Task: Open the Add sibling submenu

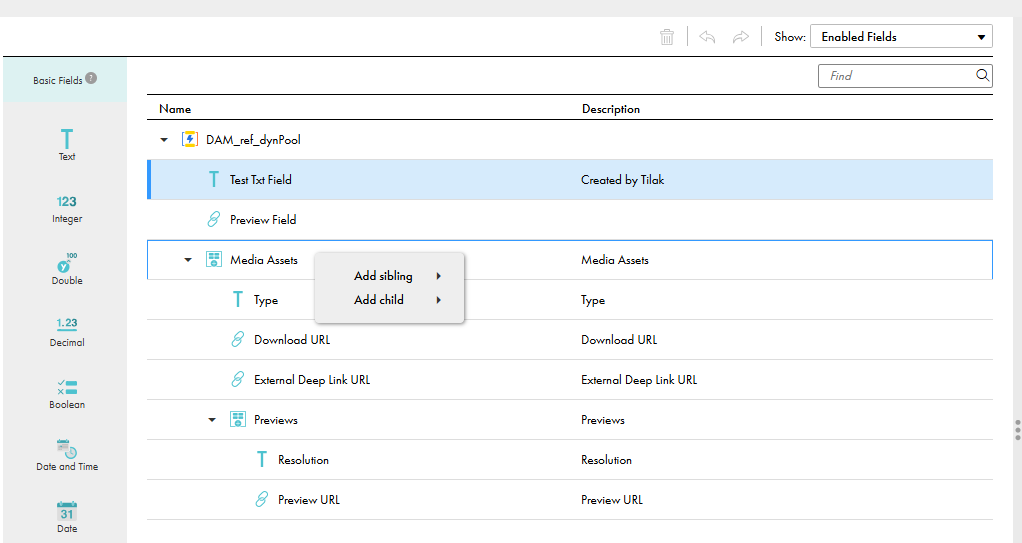Action: click(389, 276)
